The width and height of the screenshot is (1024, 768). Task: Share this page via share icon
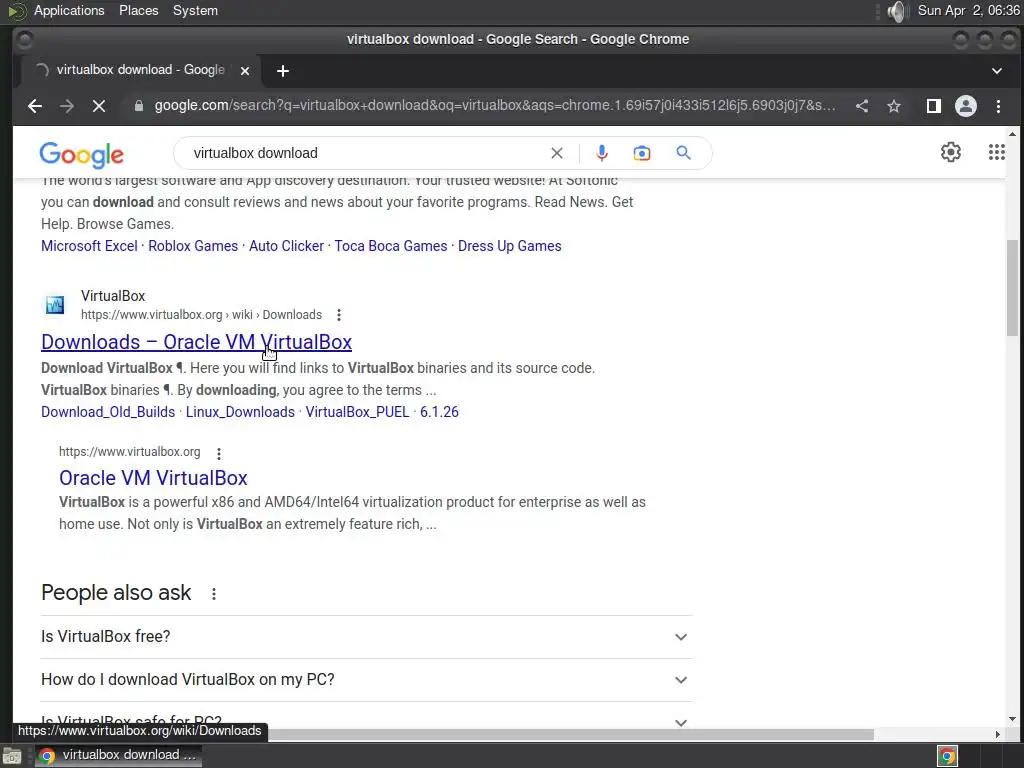coord(862,106)
